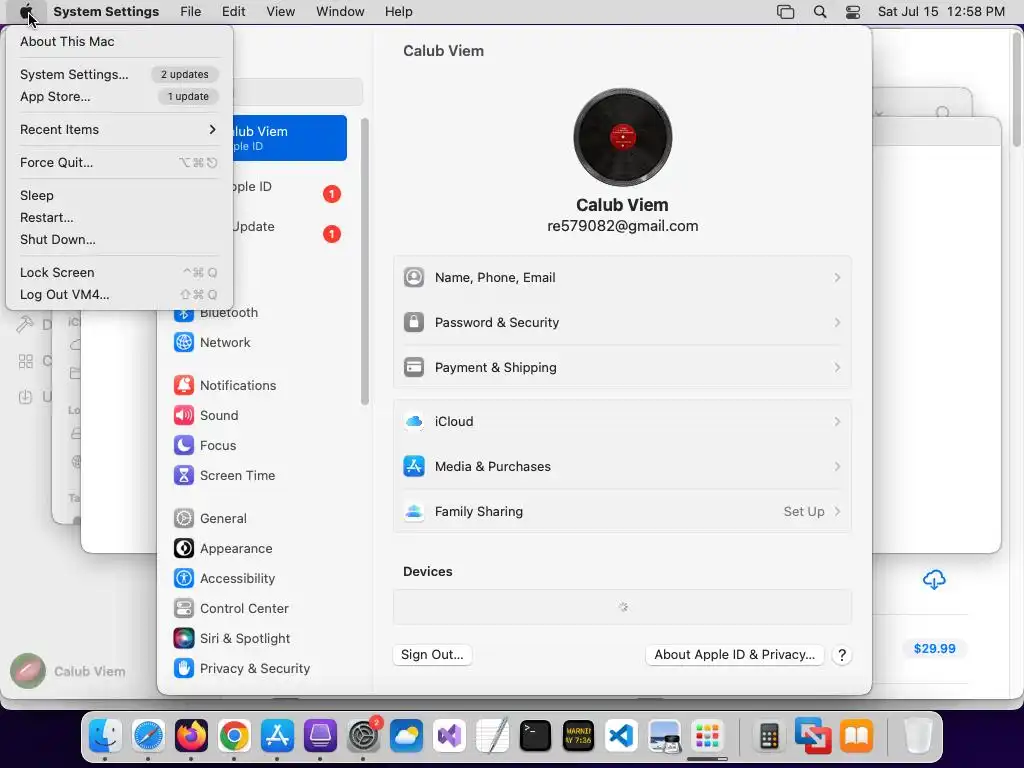Open the Help menu
Image resolution: width=1024 pixels, height=768 pixels.
(x=398, y=12)
